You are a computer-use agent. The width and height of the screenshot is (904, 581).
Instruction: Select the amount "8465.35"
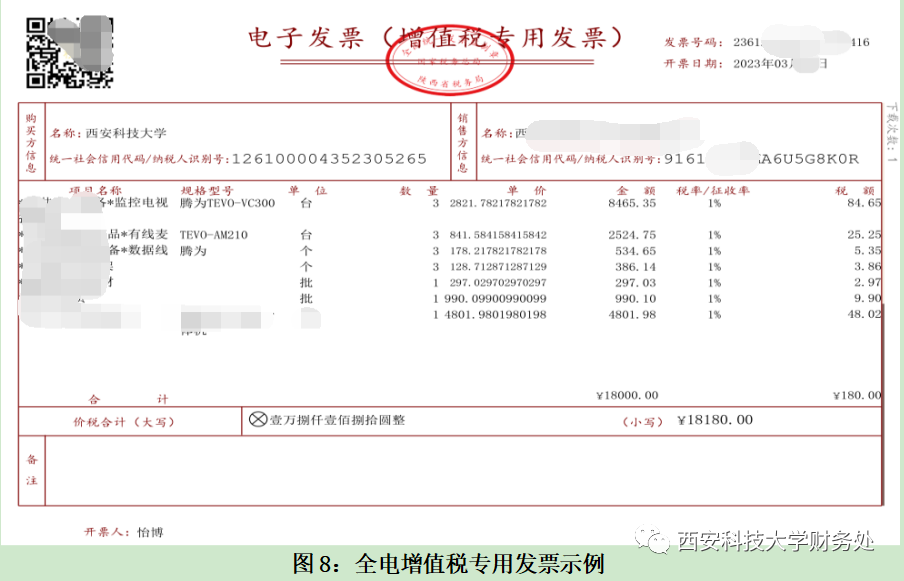(632, 203)
